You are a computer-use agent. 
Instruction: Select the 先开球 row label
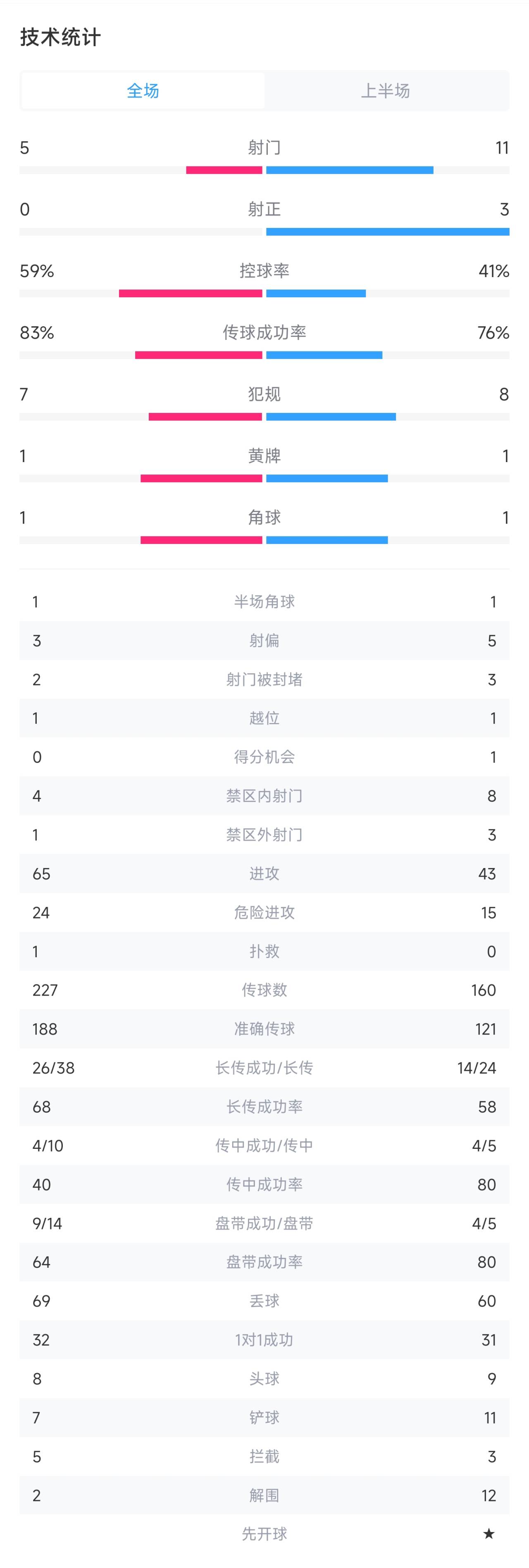264,1534
